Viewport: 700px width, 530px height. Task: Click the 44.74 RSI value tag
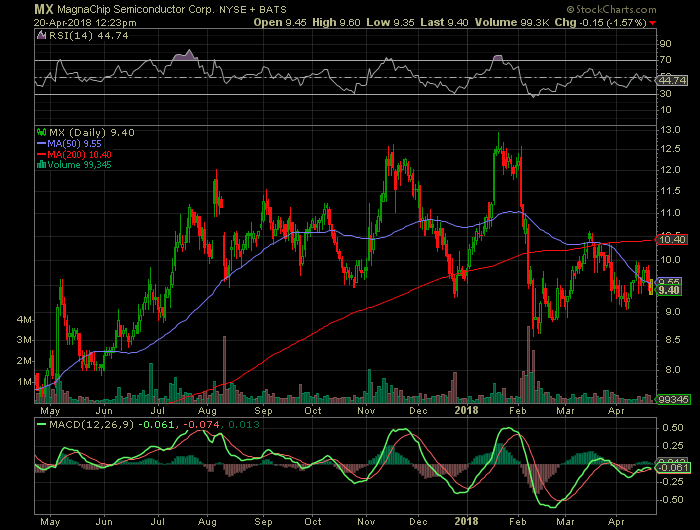click(x=672, y=80)
